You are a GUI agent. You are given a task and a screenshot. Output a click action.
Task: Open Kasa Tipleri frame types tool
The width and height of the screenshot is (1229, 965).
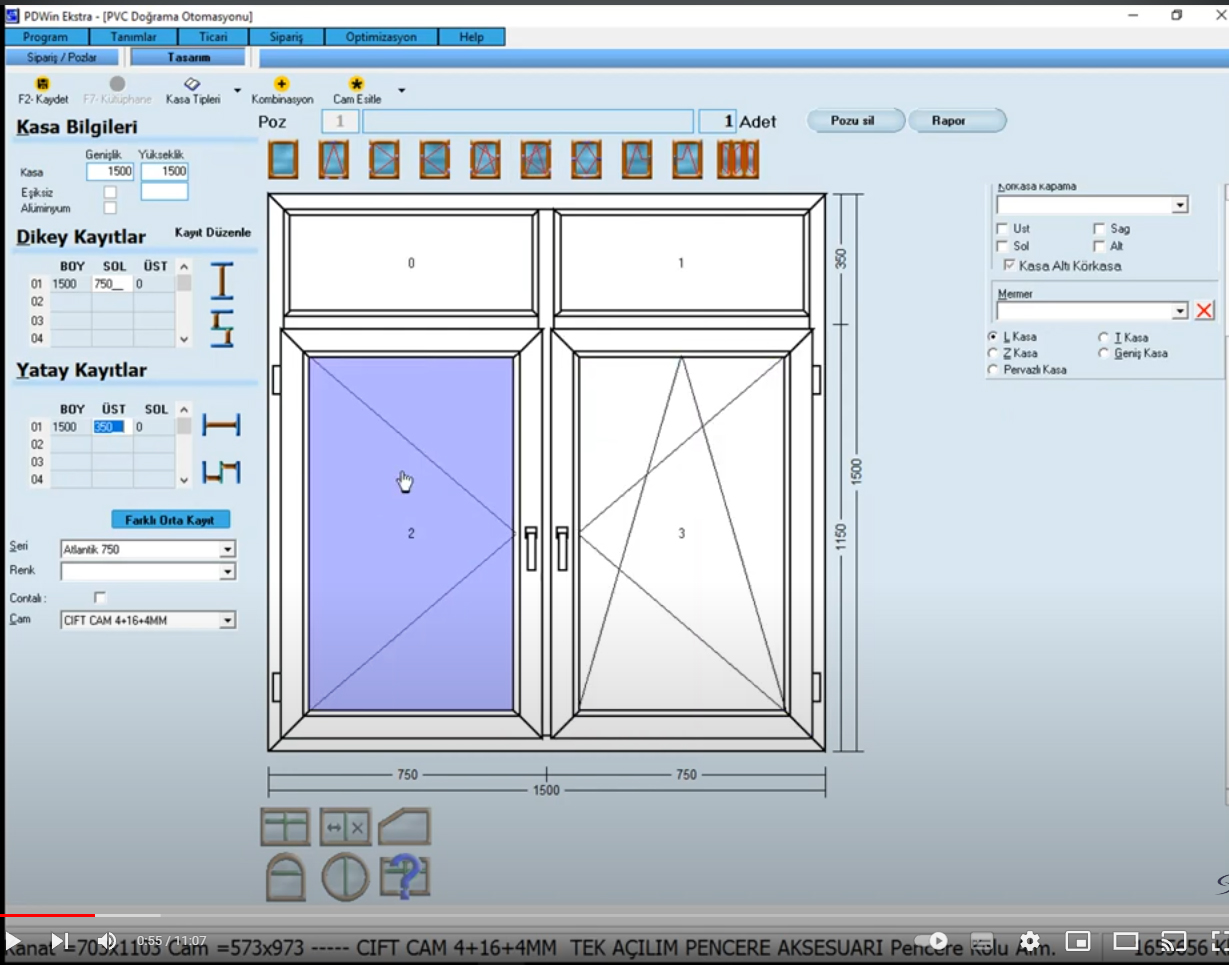pos(192,85)
